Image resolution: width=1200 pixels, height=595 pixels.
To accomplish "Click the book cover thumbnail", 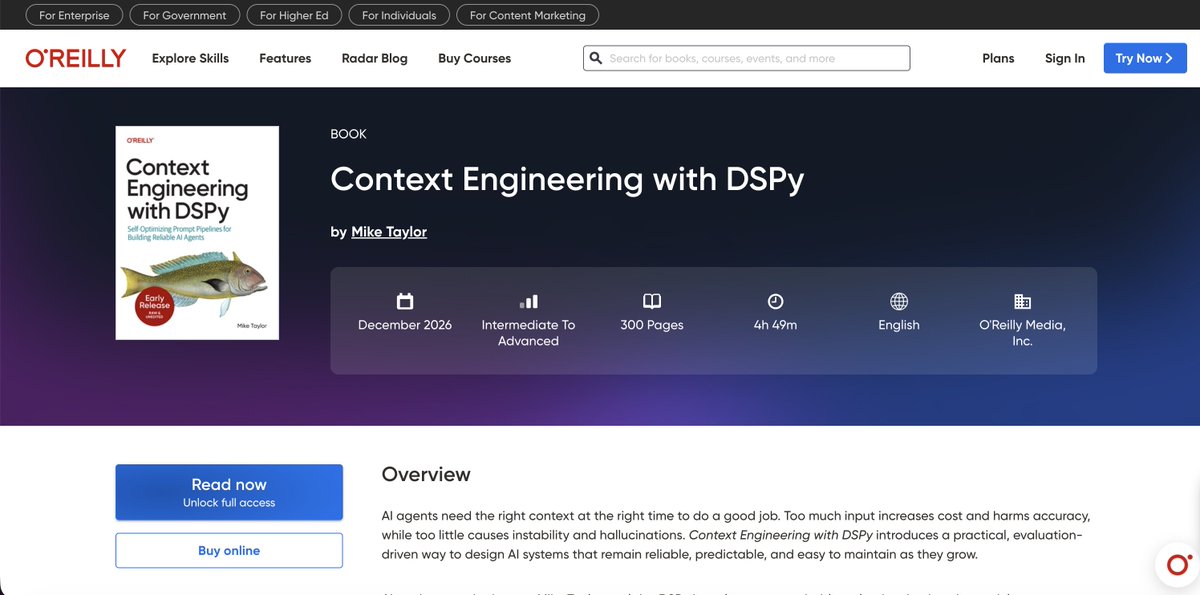I will 197,232.
